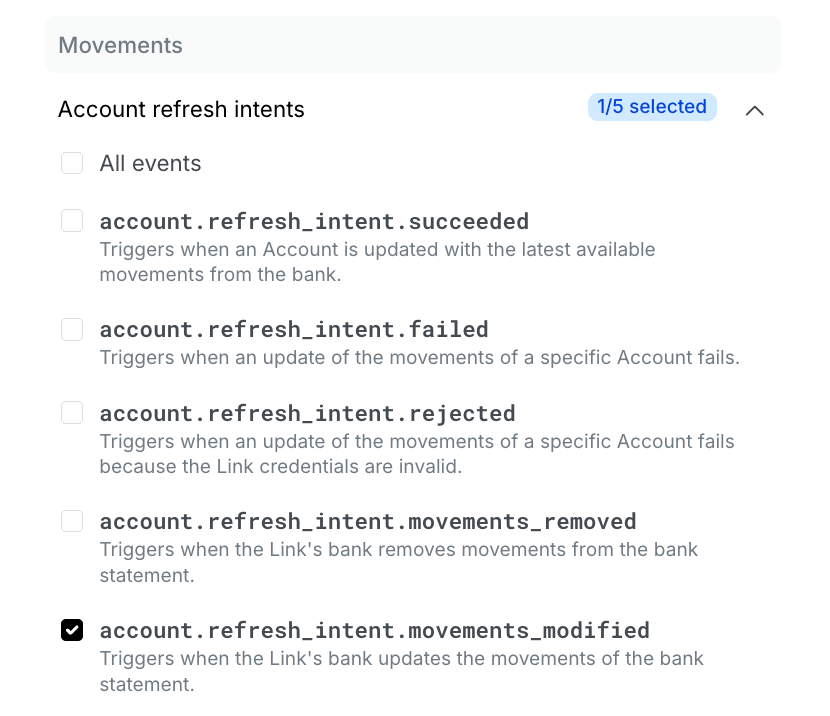Viewport: 830px width, 716px height.
Task: Click the 1/5 selected badge
Action: [652, 107]
